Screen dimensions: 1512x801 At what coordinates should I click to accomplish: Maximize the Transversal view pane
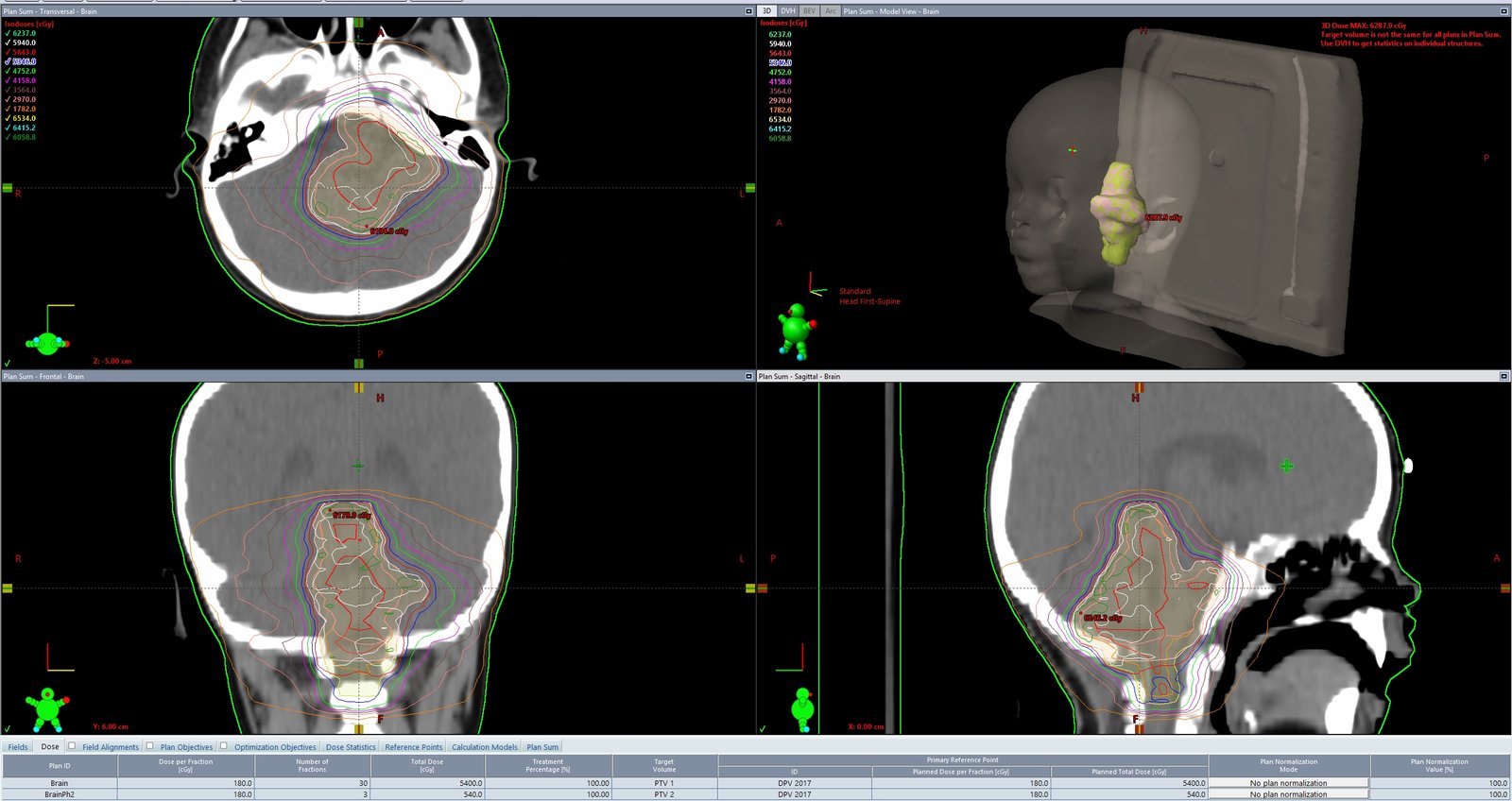(748, 11)
